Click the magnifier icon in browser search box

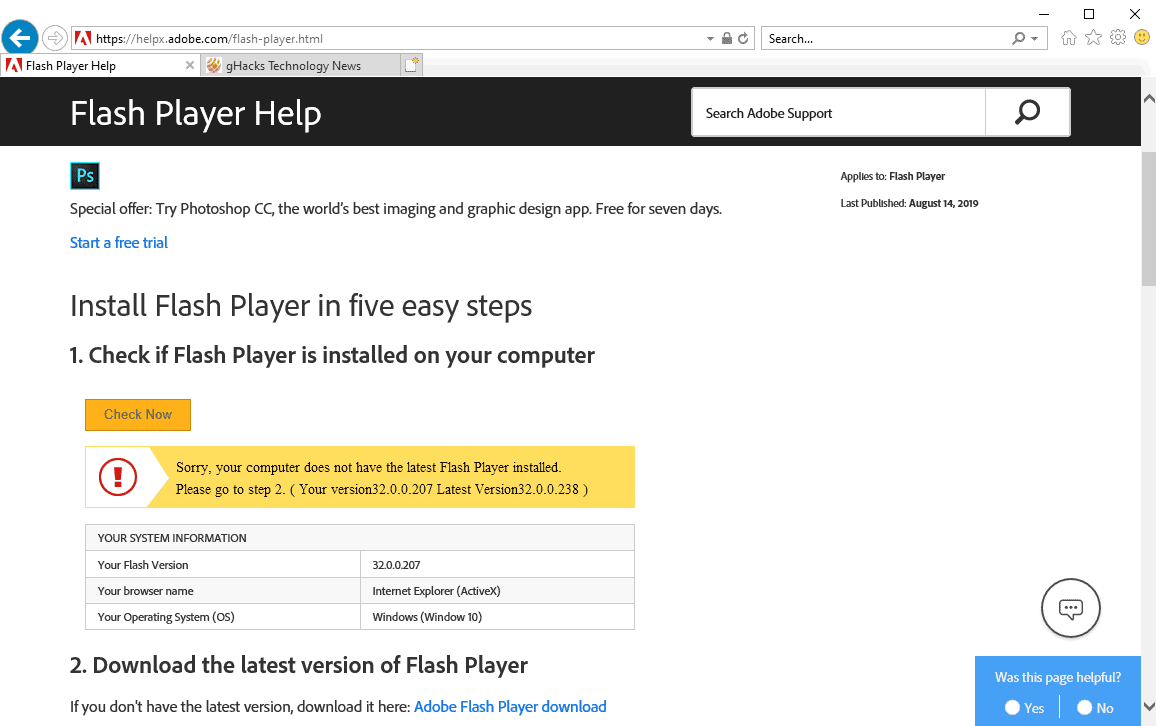click(x=1019, y=38)
